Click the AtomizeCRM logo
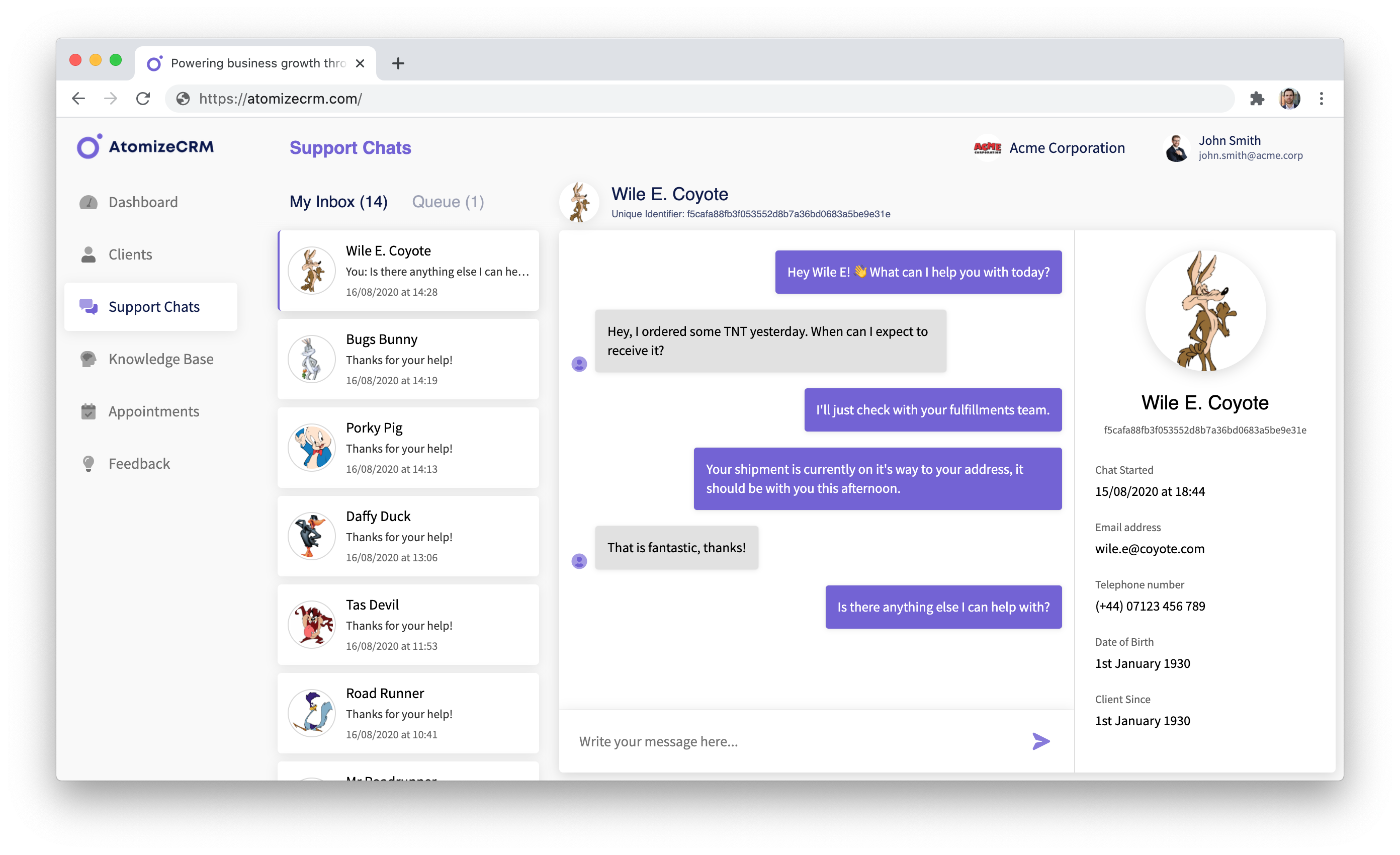 click(x=146, y=146)
